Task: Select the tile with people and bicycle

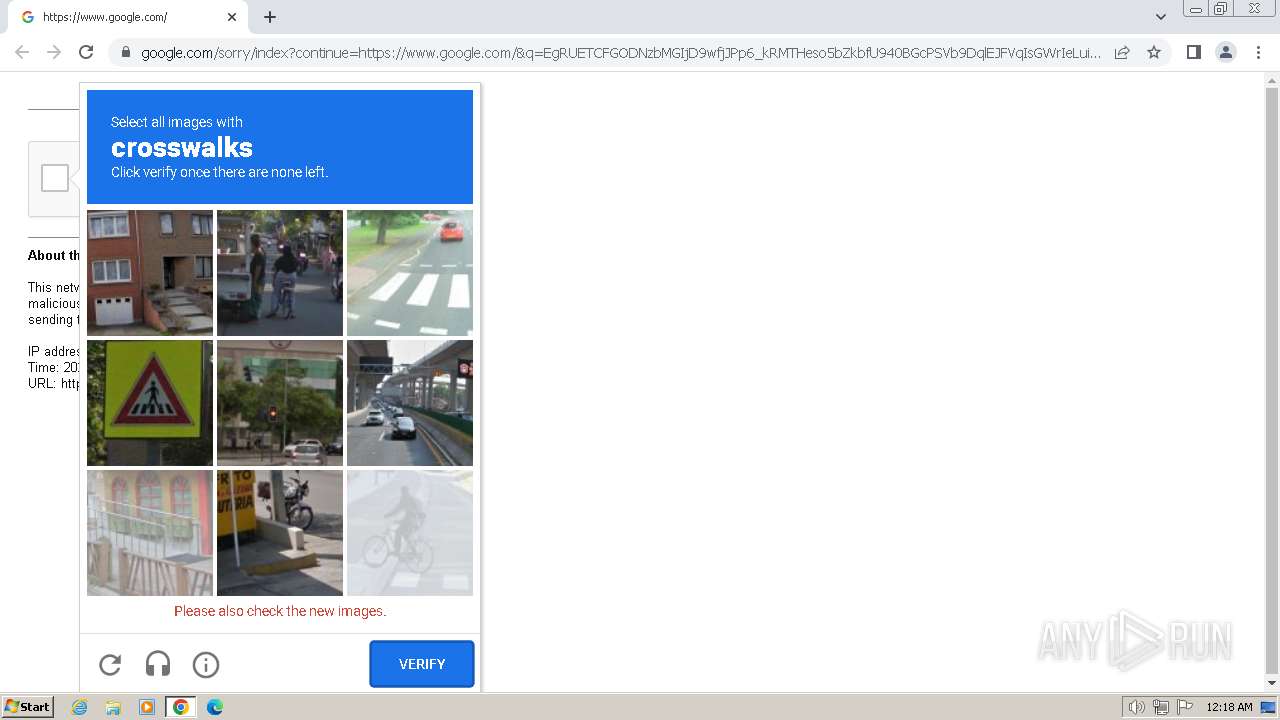Action: click(x=280, y=273)
